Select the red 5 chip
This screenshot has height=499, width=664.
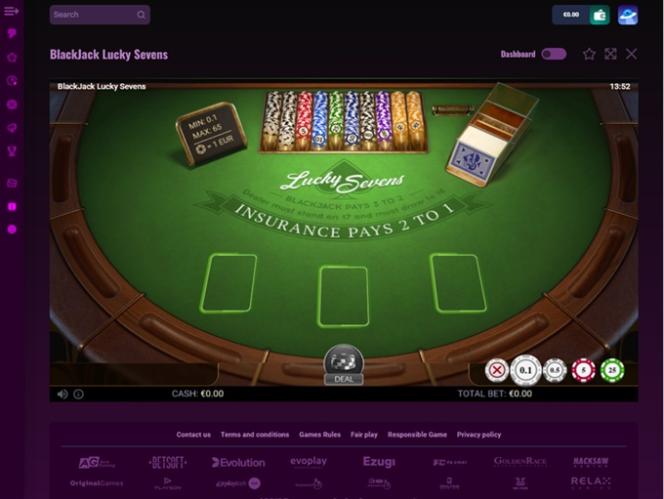tap(584, 370)
